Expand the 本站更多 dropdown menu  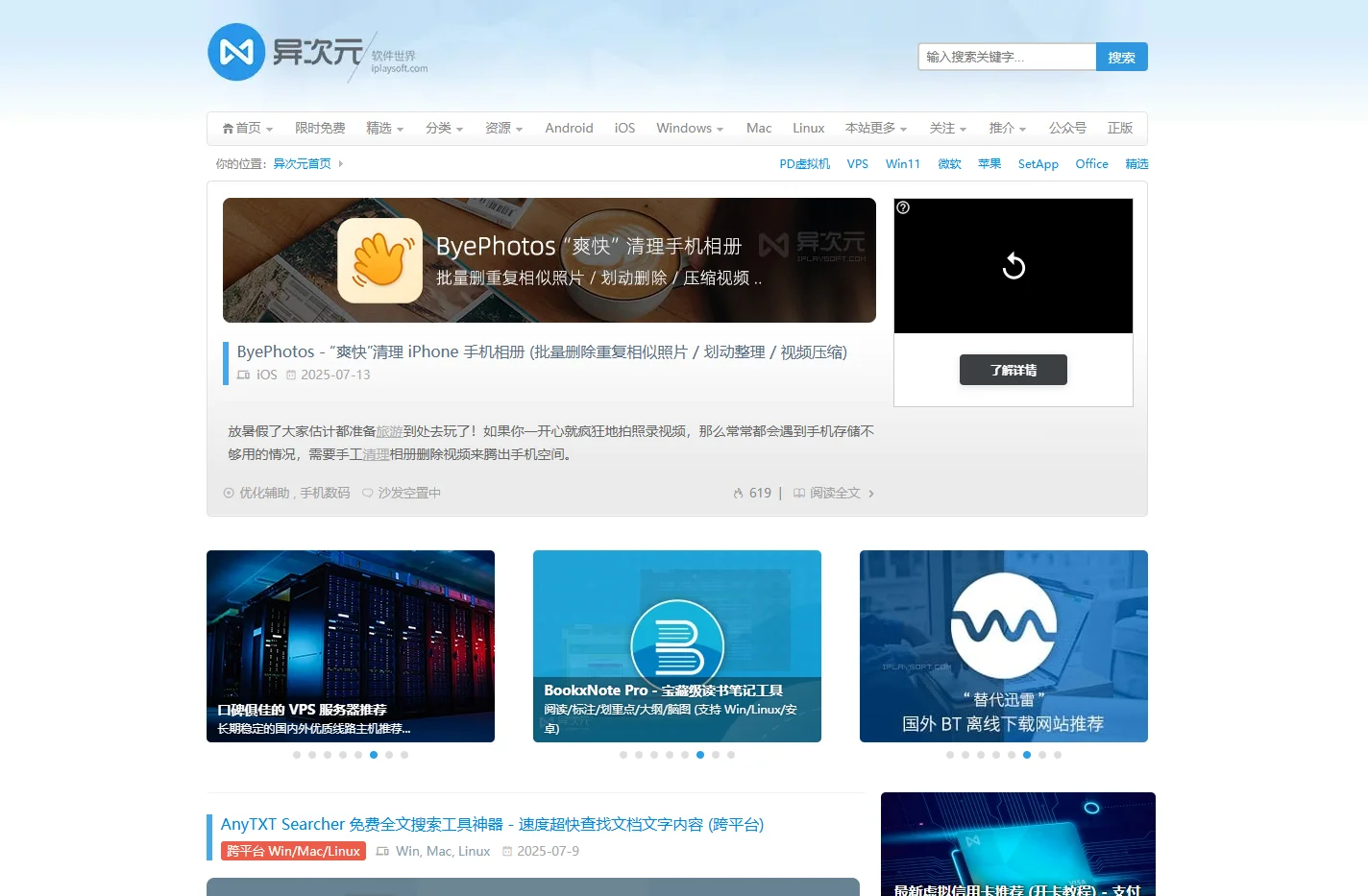coord(876,128)
